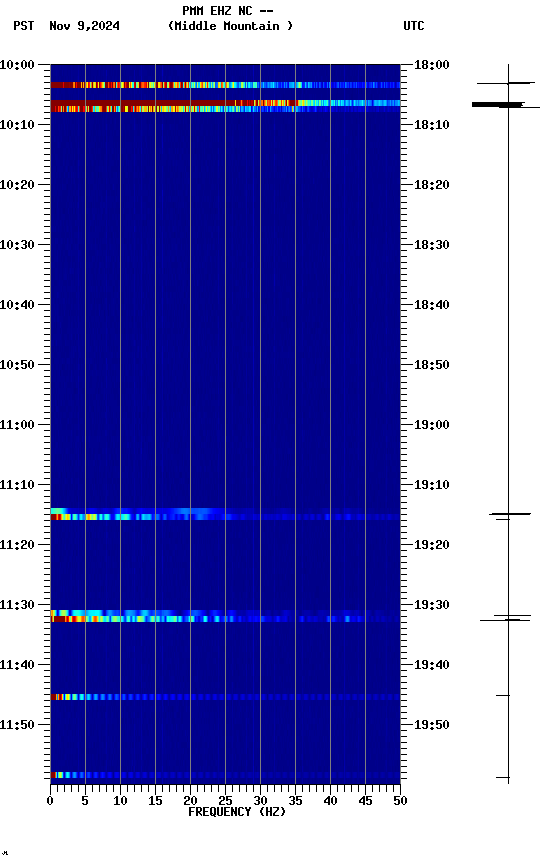
Task: Click the 45 Hz frequency tick label
Action: coord(365,801)
